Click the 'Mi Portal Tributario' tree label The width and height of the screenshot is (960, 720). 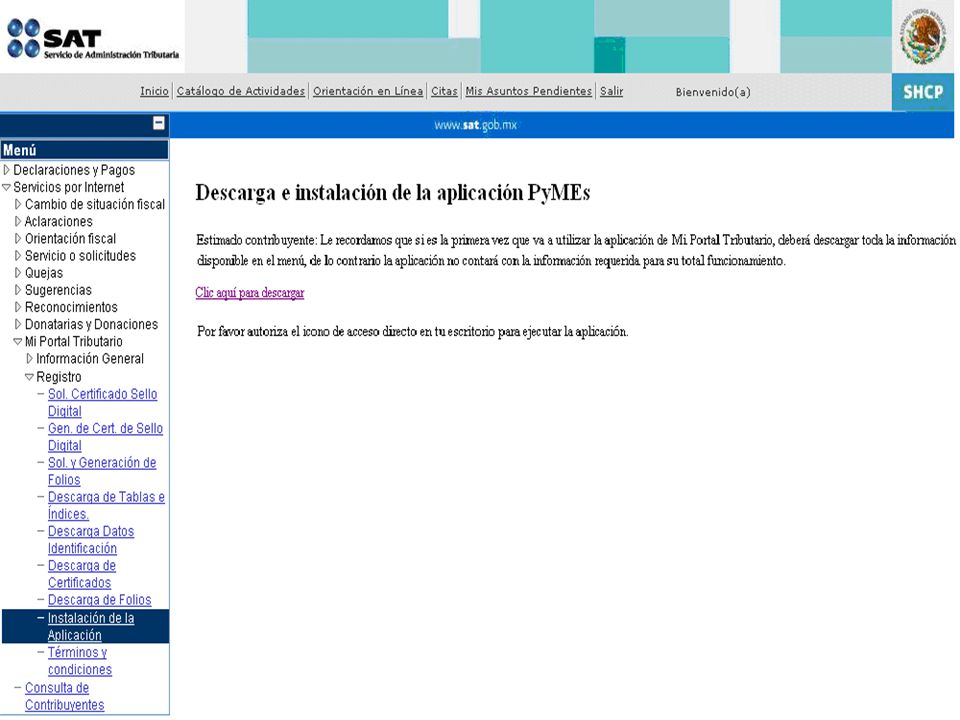click(73, 341)
